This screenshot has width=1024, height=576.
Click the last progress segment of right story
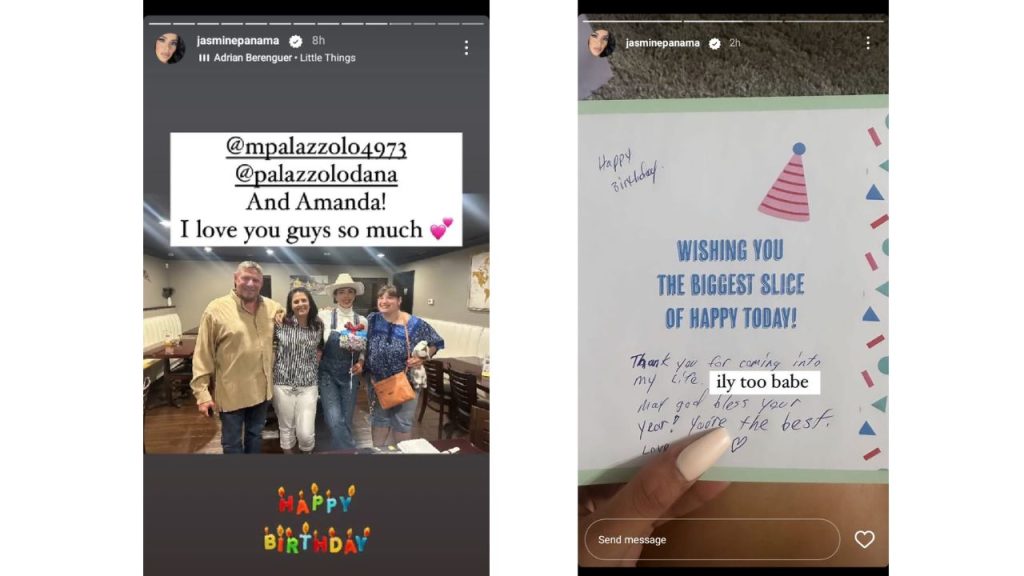click(x=833, y=22)
